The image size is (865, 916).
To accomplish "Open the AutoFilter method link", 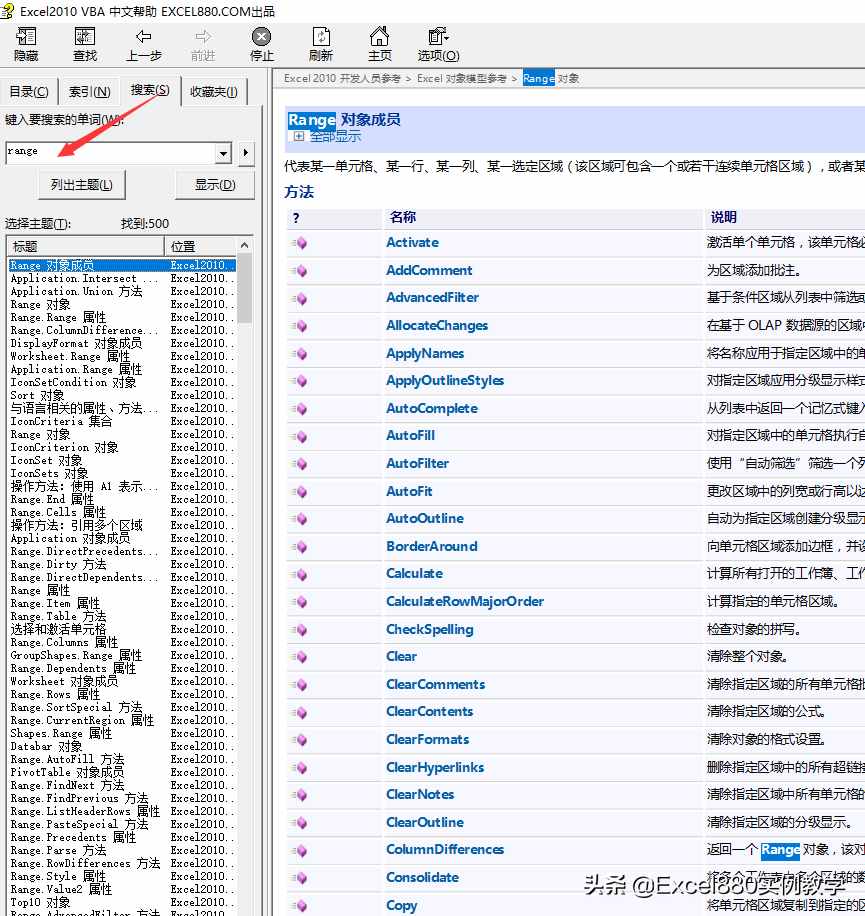I will pos(418,463).
